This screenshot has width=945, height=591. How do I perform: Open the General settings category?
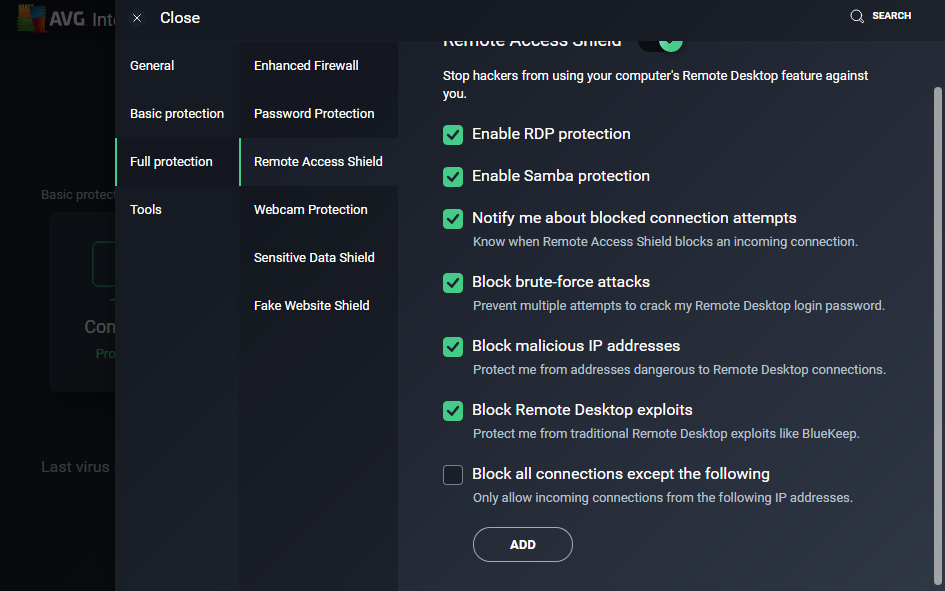152,66
